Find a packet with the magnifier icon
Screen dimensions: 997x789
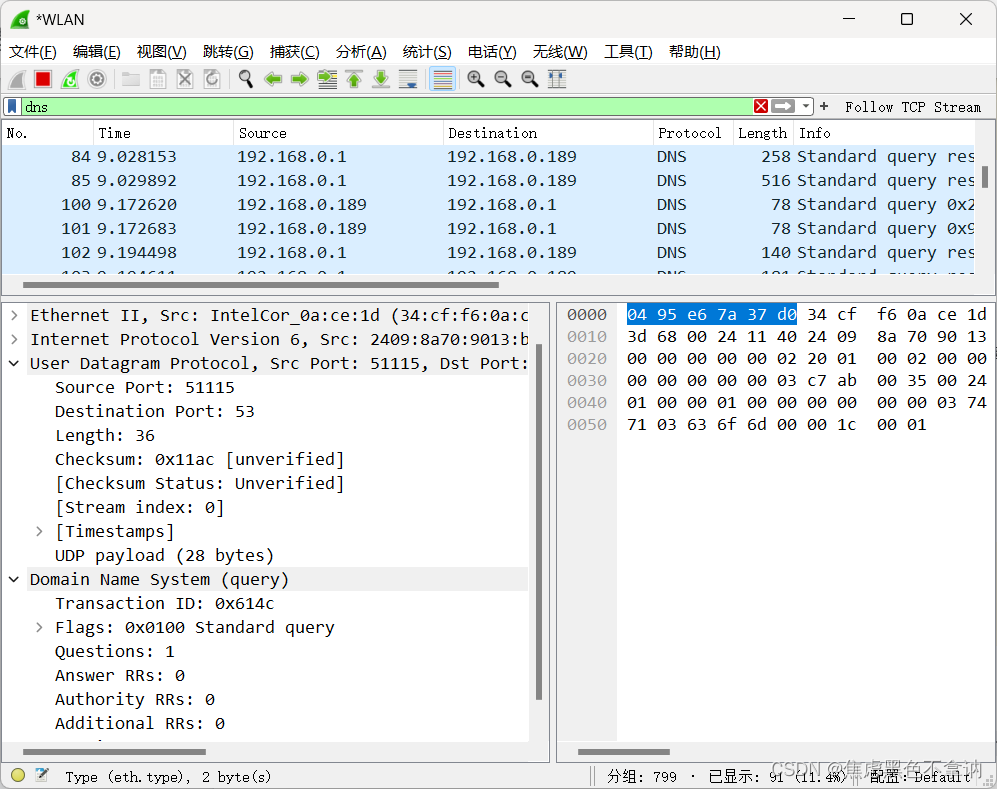(x=245, y=79)
